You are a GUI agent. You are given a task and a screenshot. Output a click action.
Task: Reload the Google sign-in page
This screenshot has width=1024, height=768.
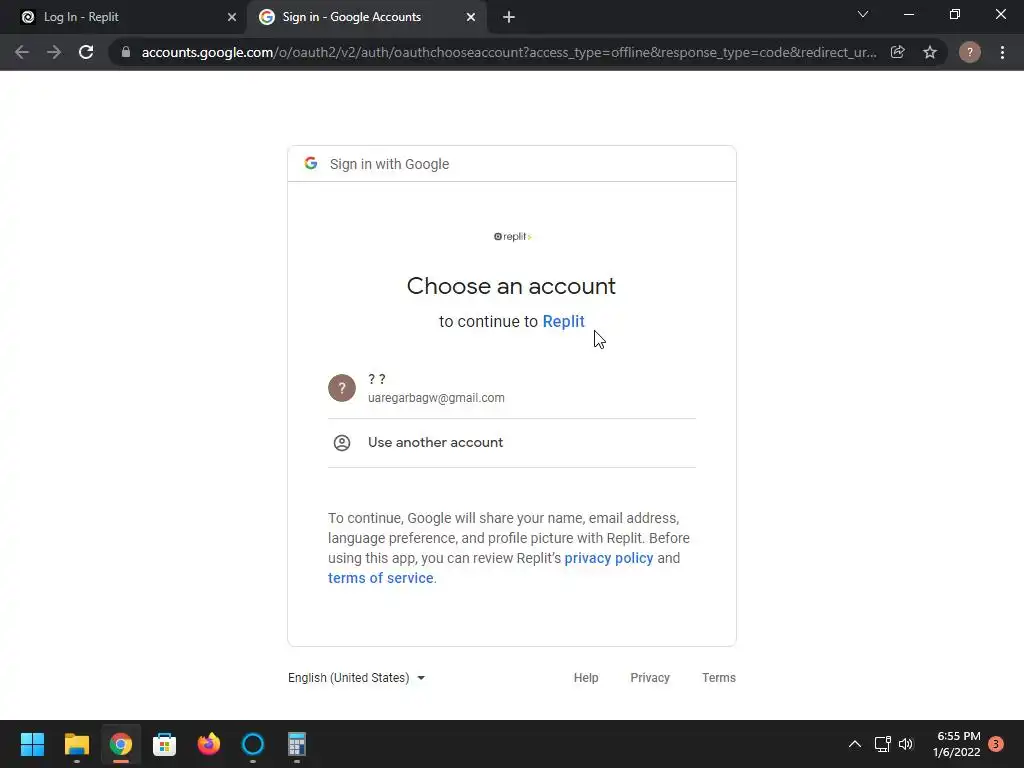[x=86, y=52]
